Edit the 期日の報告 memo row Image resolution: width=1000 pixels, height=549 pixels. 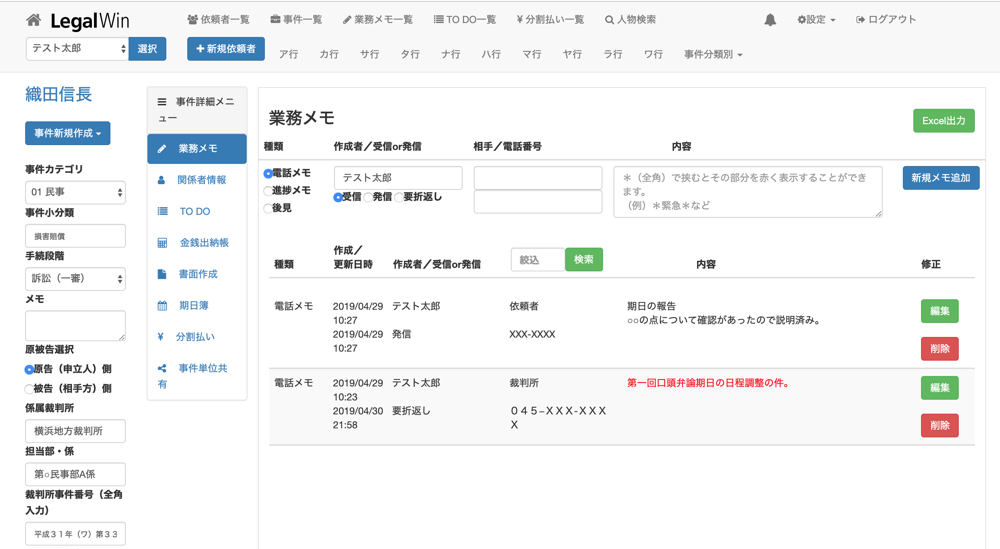tap(939, 311)
